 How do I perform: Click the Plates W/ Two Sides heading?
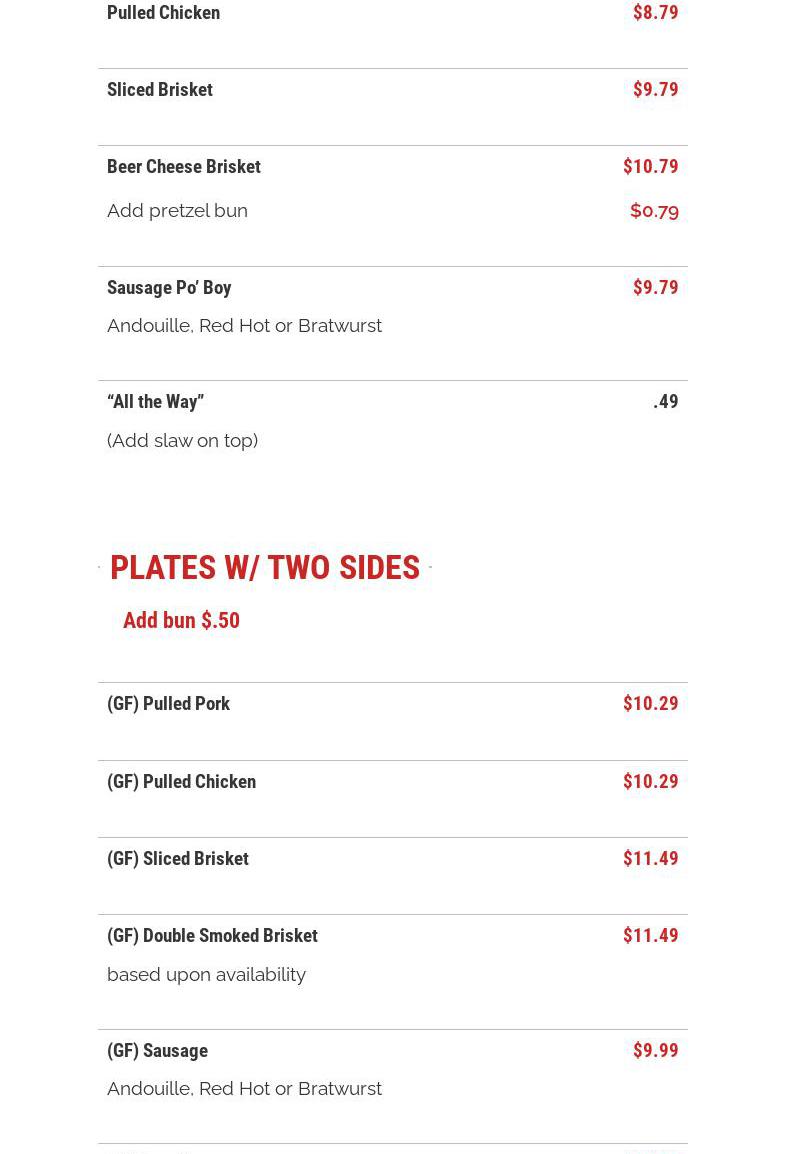click(x=265, y=568)
